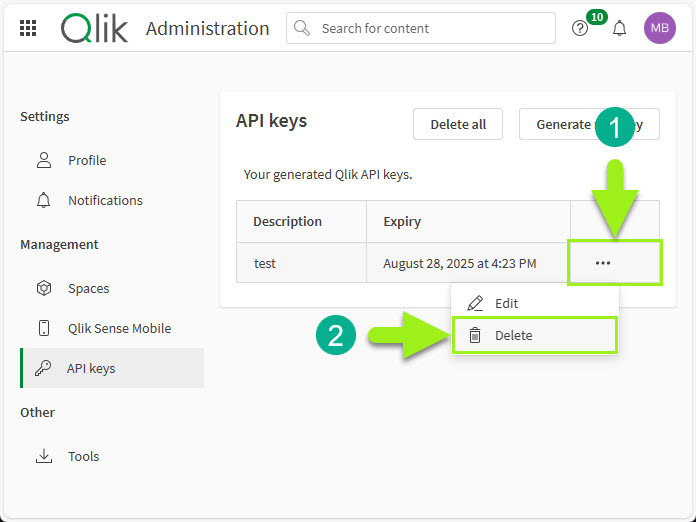
Task: Click the Delete all button
Action: pyautogui.click(x=458, y=124)
